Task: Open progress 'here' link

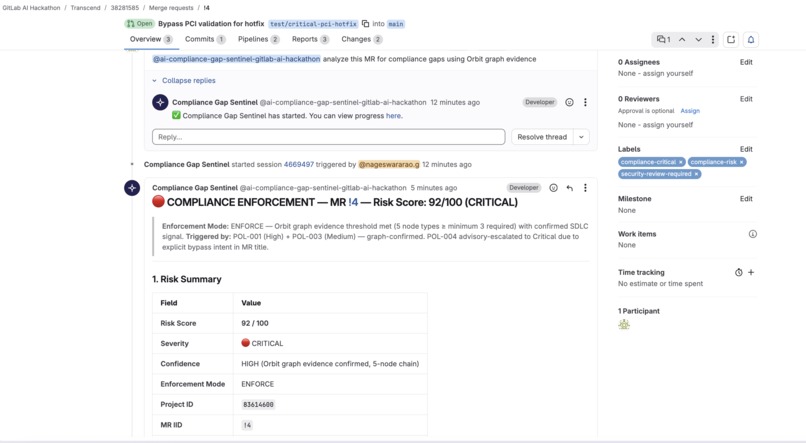Action: (x=393, y=116)
